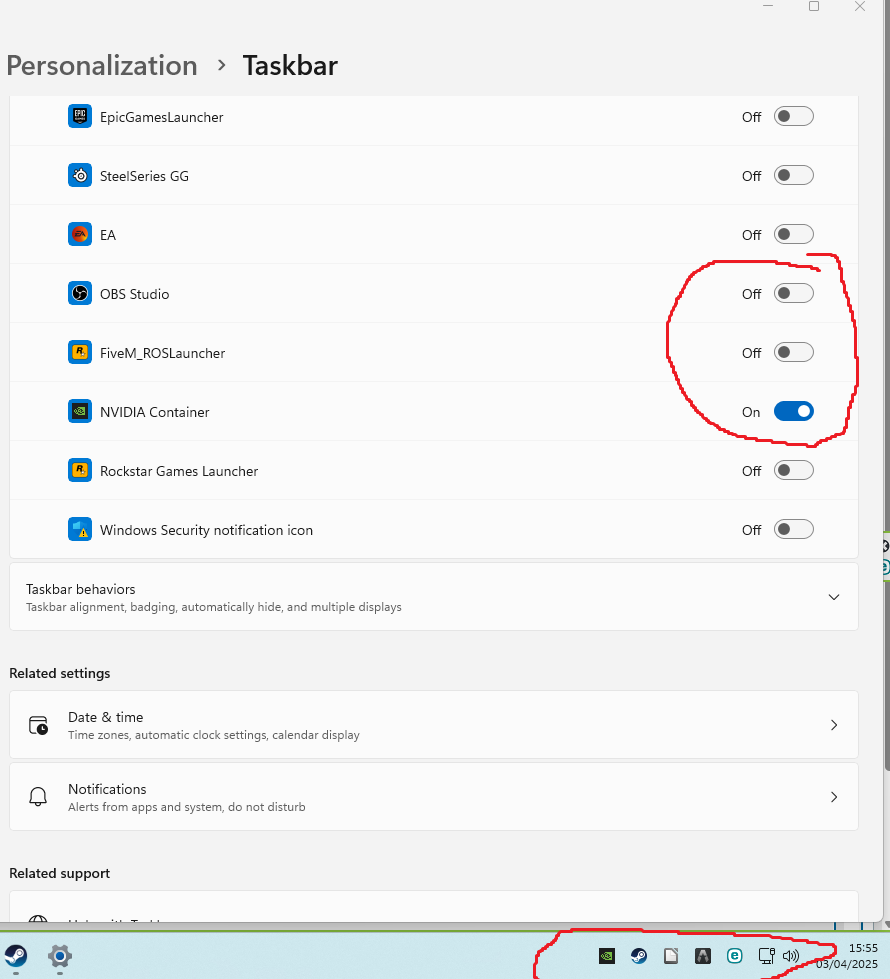Enable the OBS Studio tray toggle
This screenshot has height=979, width=890.
(x=793, y=293)
